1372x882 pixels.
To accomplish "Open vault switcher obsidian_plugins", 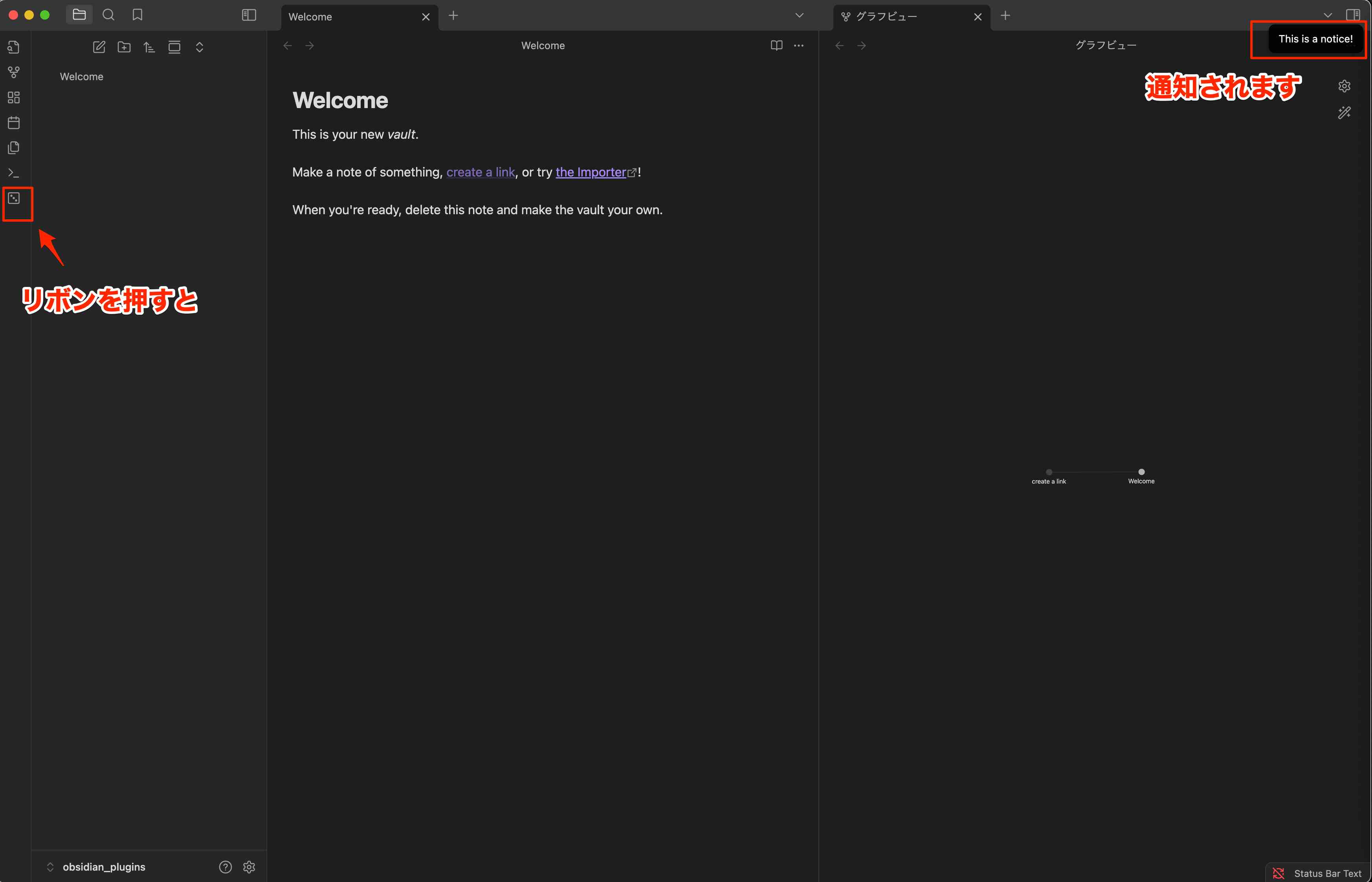I will point(103,867).
